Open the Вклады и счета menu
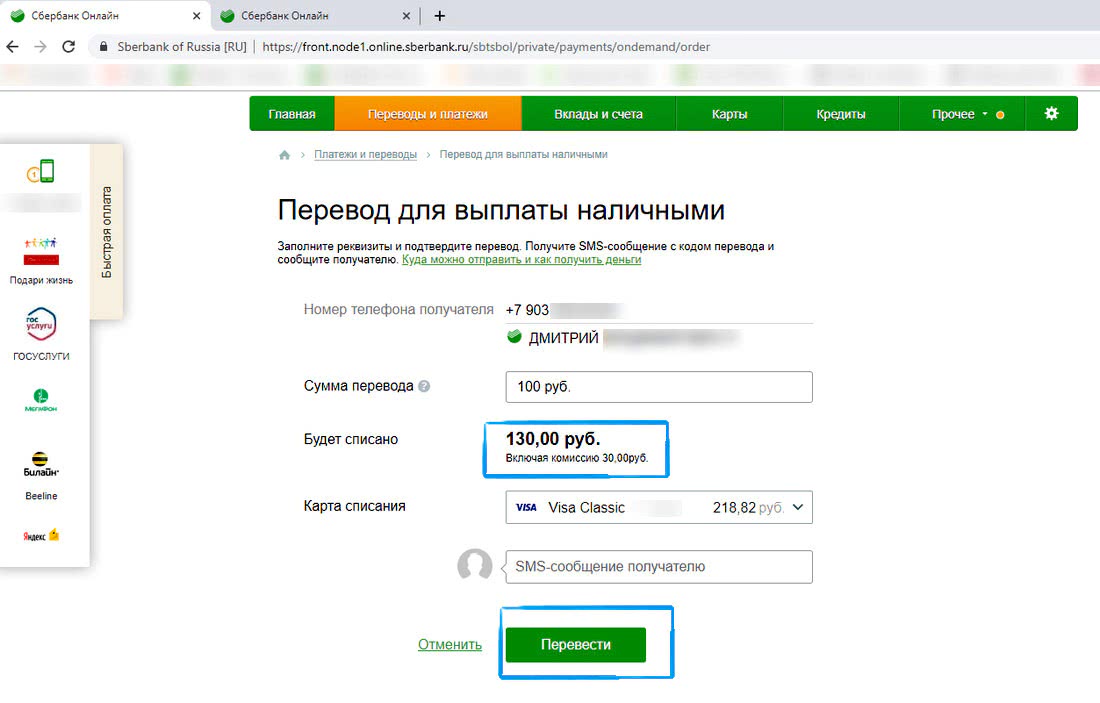 pyautogui.click(x=598, y=114)
